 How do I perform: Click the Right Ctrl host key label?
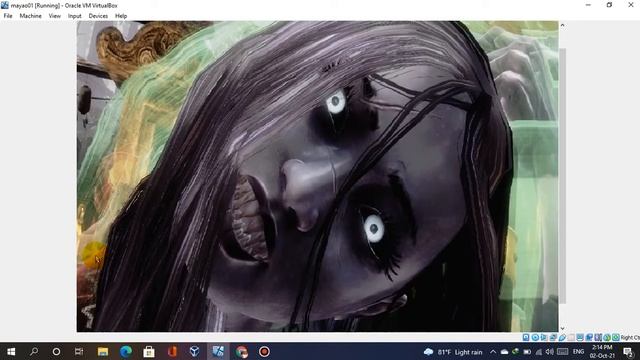pos(630,338)
